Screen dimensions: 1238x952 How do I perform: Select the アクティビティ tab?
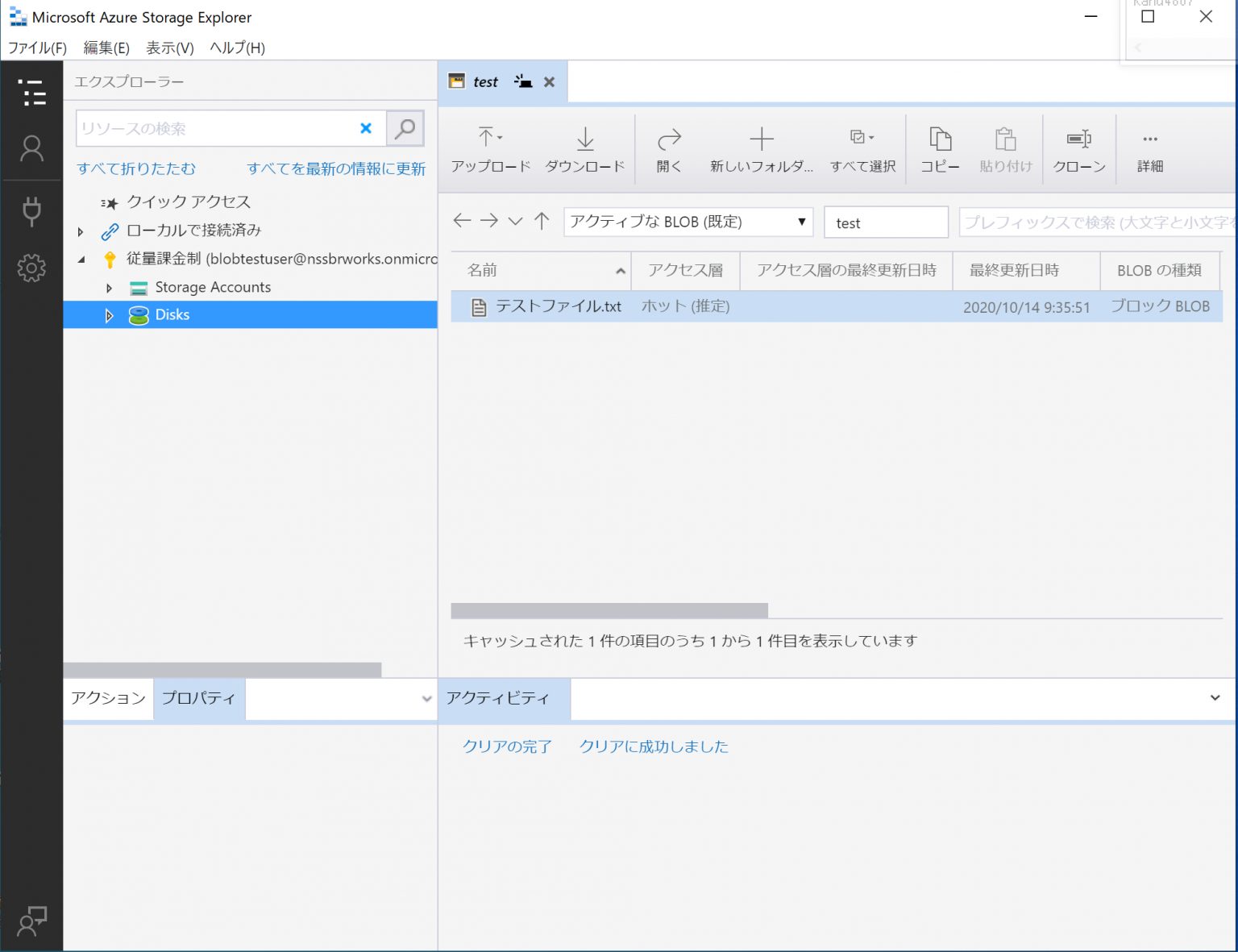click(505, 698)
